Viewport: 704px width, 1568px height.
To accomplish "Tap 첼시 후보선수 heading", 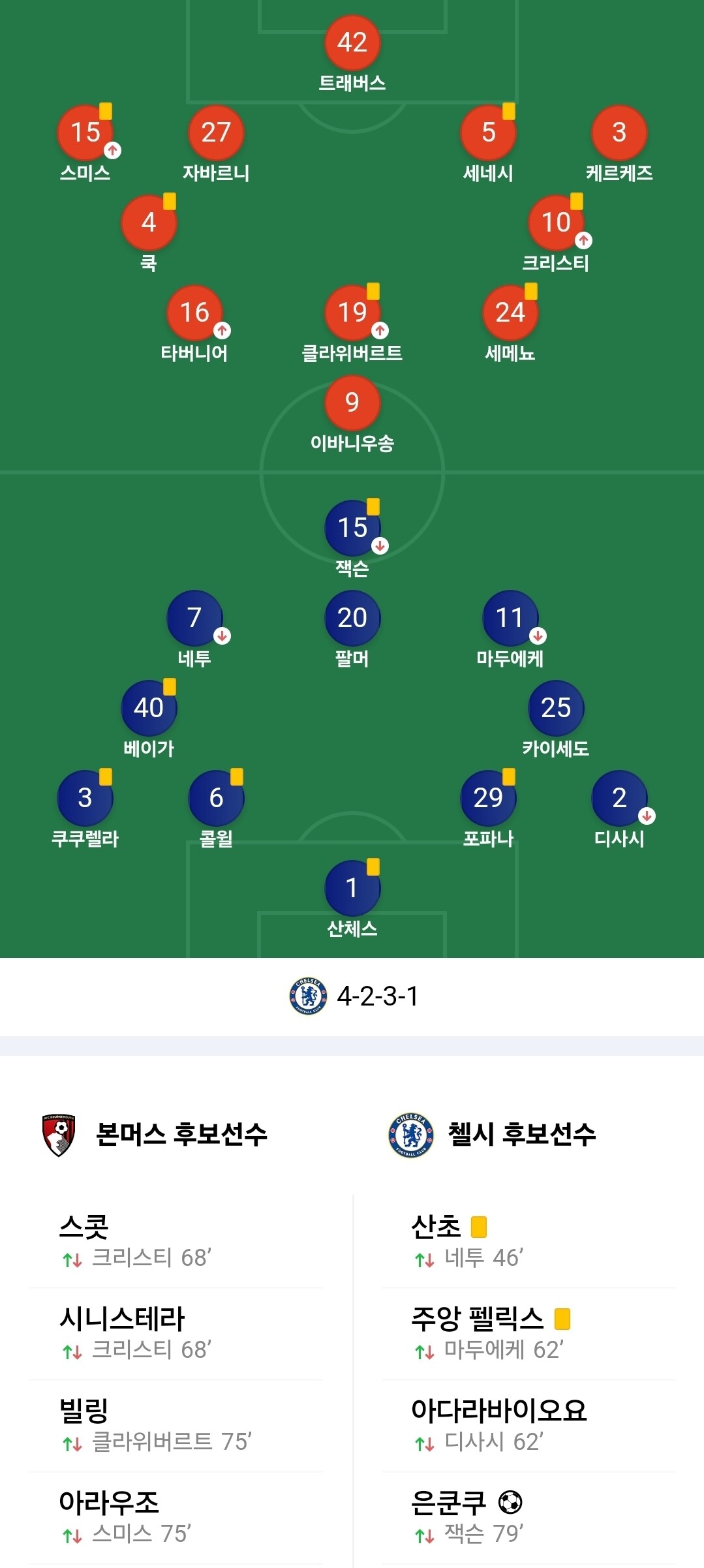I will coord(521,1135).
